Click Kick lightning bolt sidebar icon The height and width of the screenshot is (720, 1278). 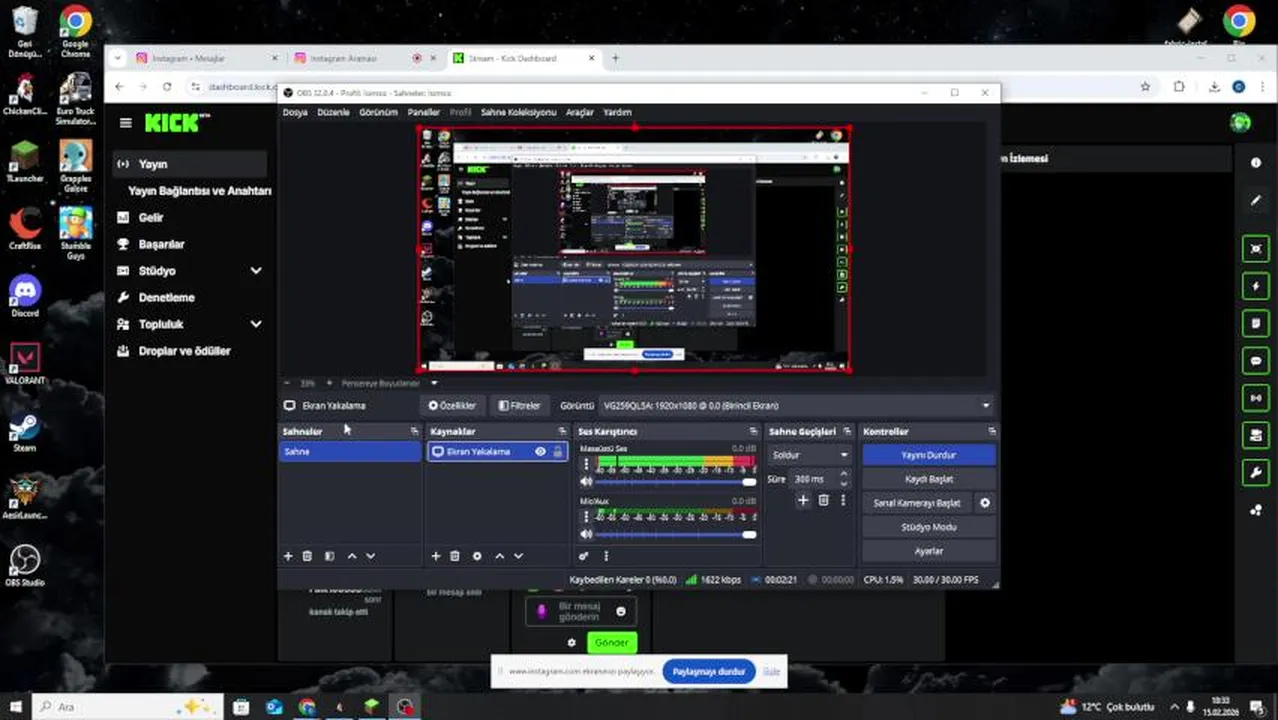[1256, 286]
